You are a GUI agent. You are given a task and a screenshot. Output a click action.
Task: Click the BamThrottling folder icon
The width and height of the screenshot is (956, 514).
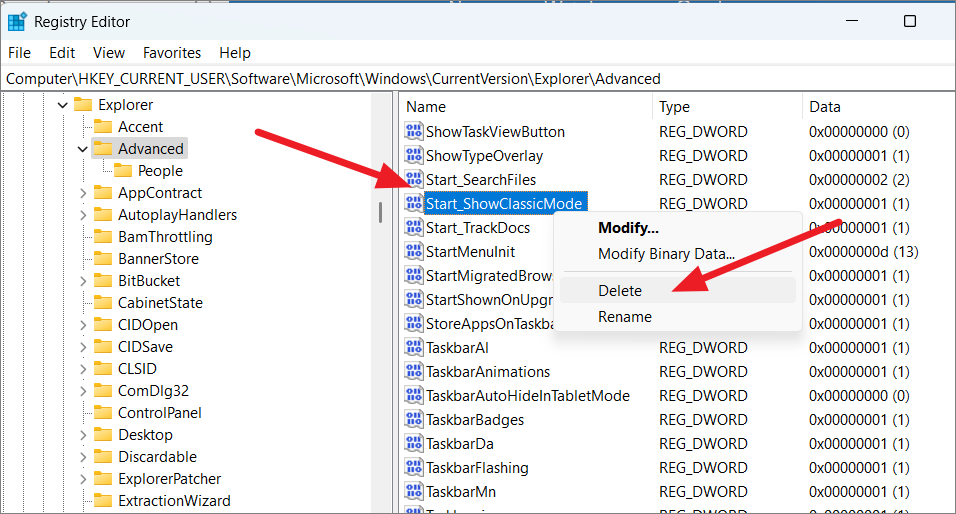(103, 237)
